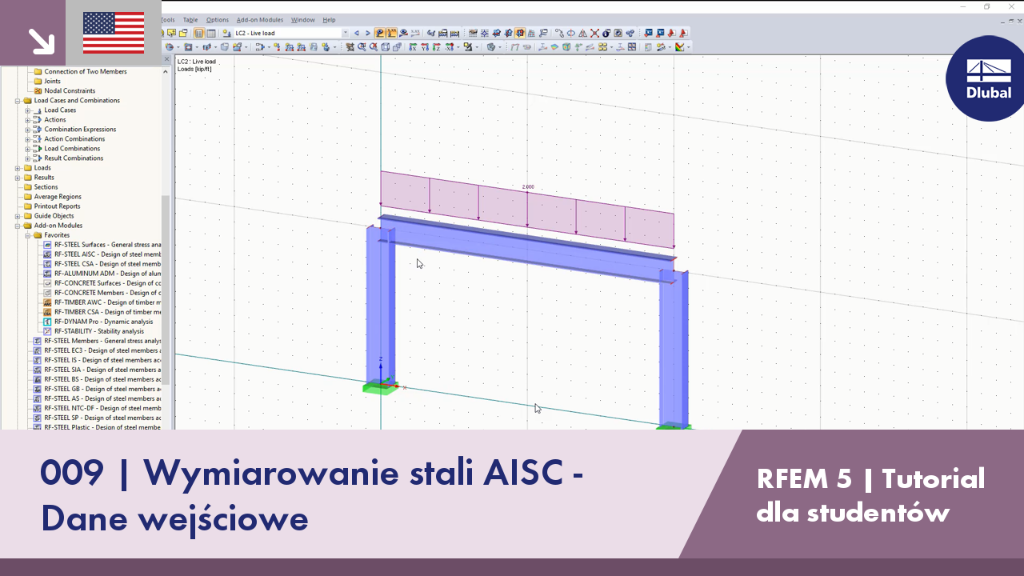This screenshot has height=576, width=1024.
Task: Open RF-STABILITY - Stability analysis module
Action: (99, 331)
